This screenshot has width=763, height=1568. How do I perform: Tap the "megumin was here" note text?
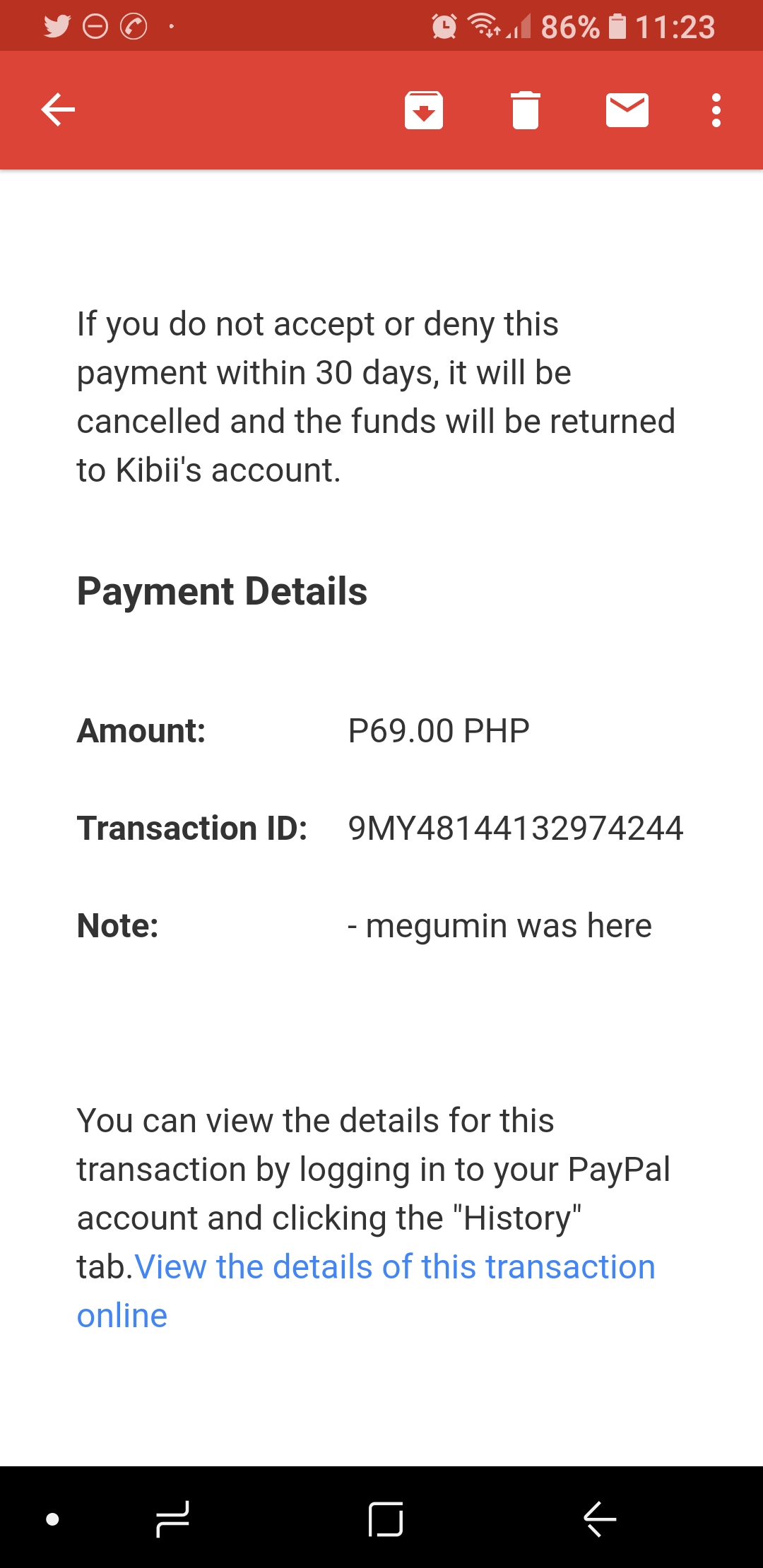pos(508,926)
